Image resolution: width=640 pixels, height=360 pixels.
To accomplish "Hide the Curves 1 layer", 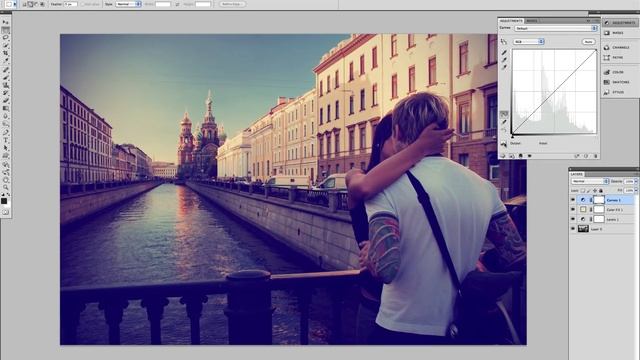I will (x=573, y=200).
